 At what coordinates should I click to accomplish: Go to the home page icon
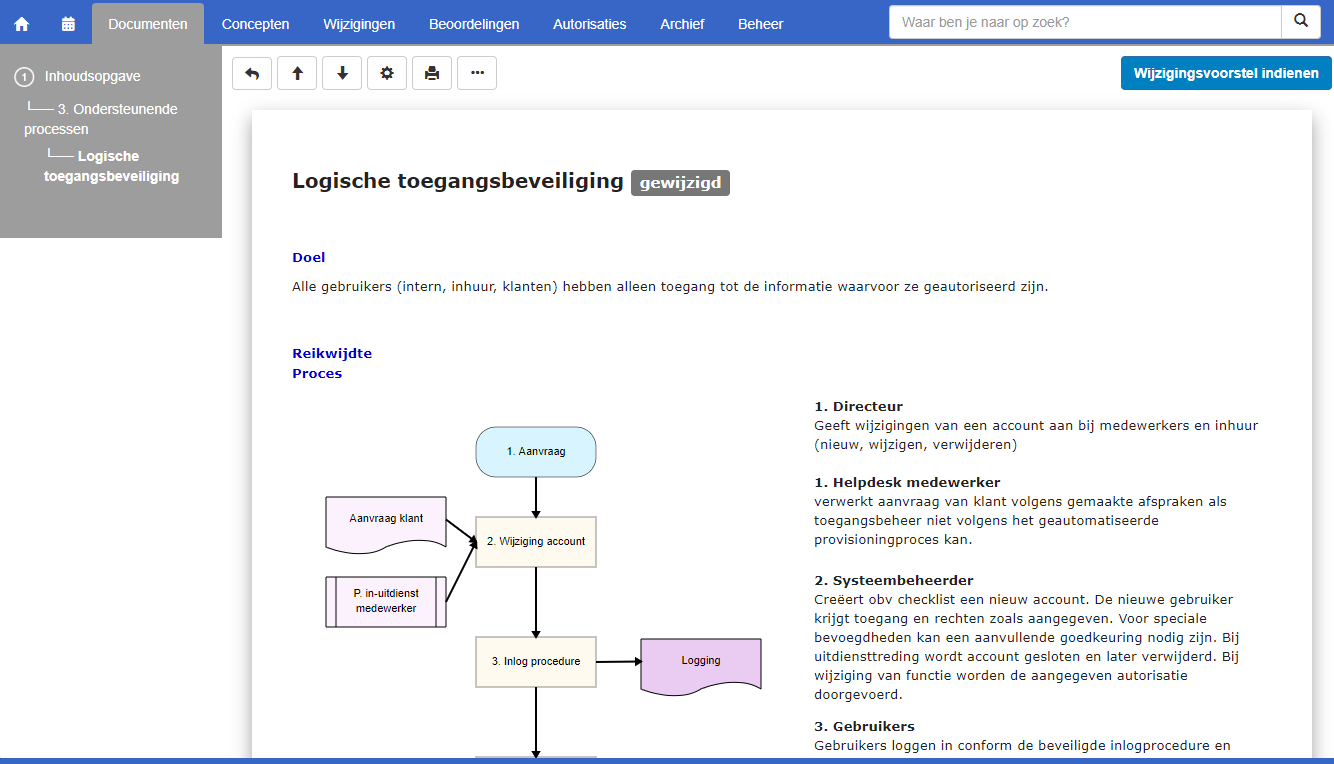22,24
